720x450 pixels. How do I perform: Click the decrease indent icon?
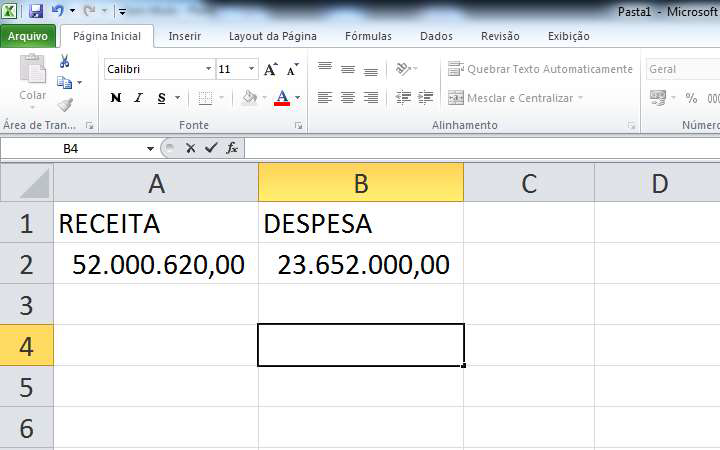[403, 97]
